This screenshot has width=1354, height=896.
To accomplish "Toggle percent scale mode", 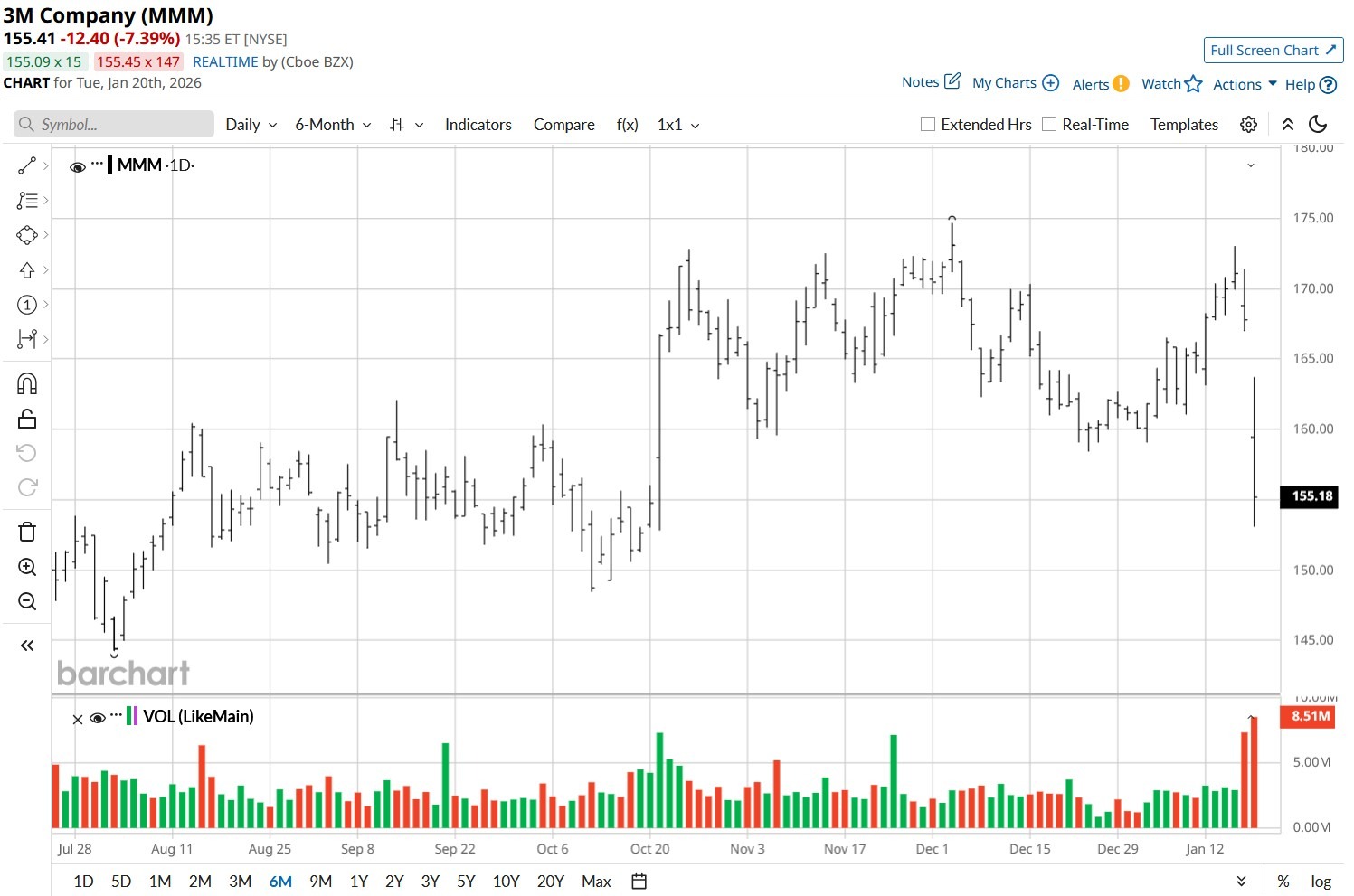I will pos(1283,882).
